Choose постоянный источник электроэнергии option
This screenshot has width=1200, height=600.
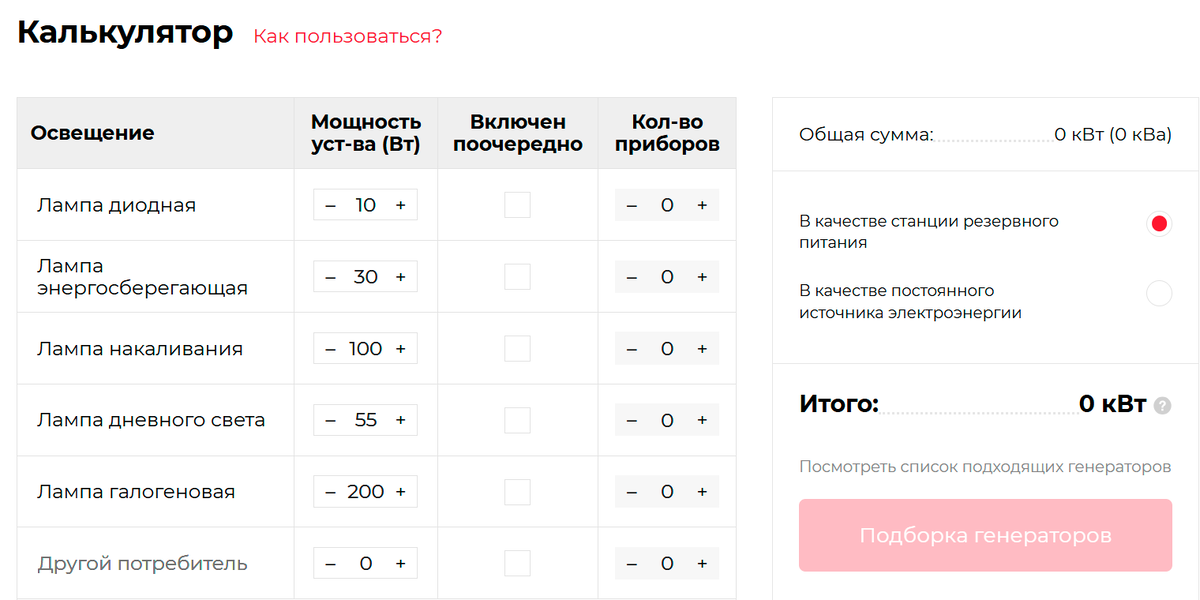[x=1158, y=292]
